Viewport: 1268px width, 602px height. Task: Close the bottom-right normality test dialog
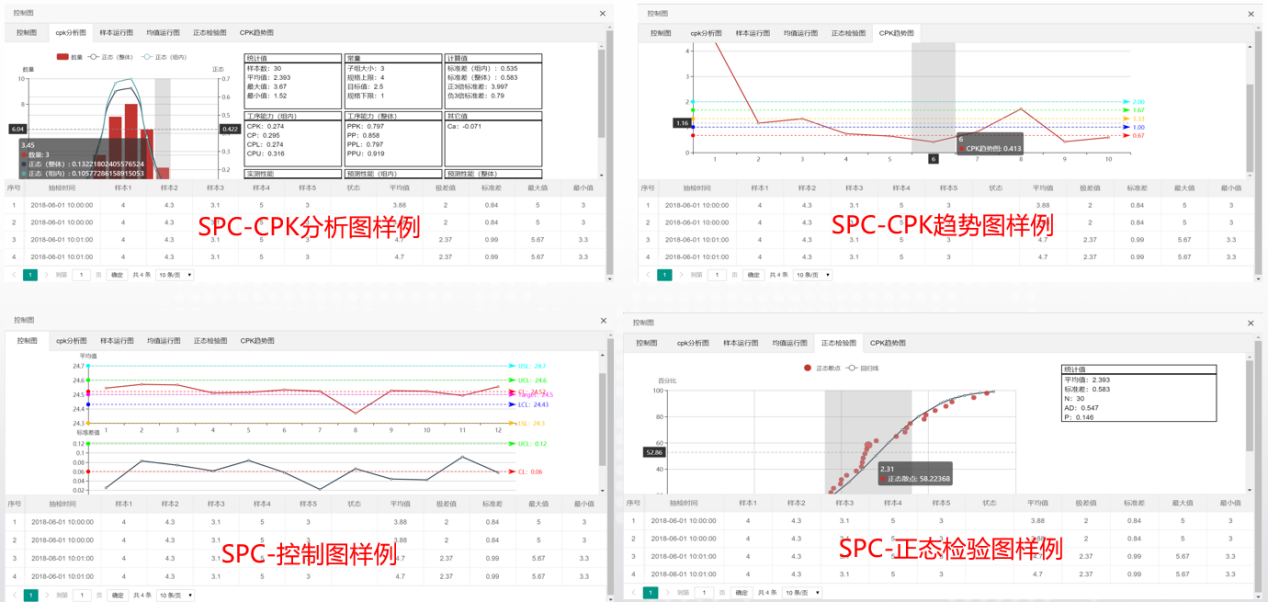[x=1251, y=322]
